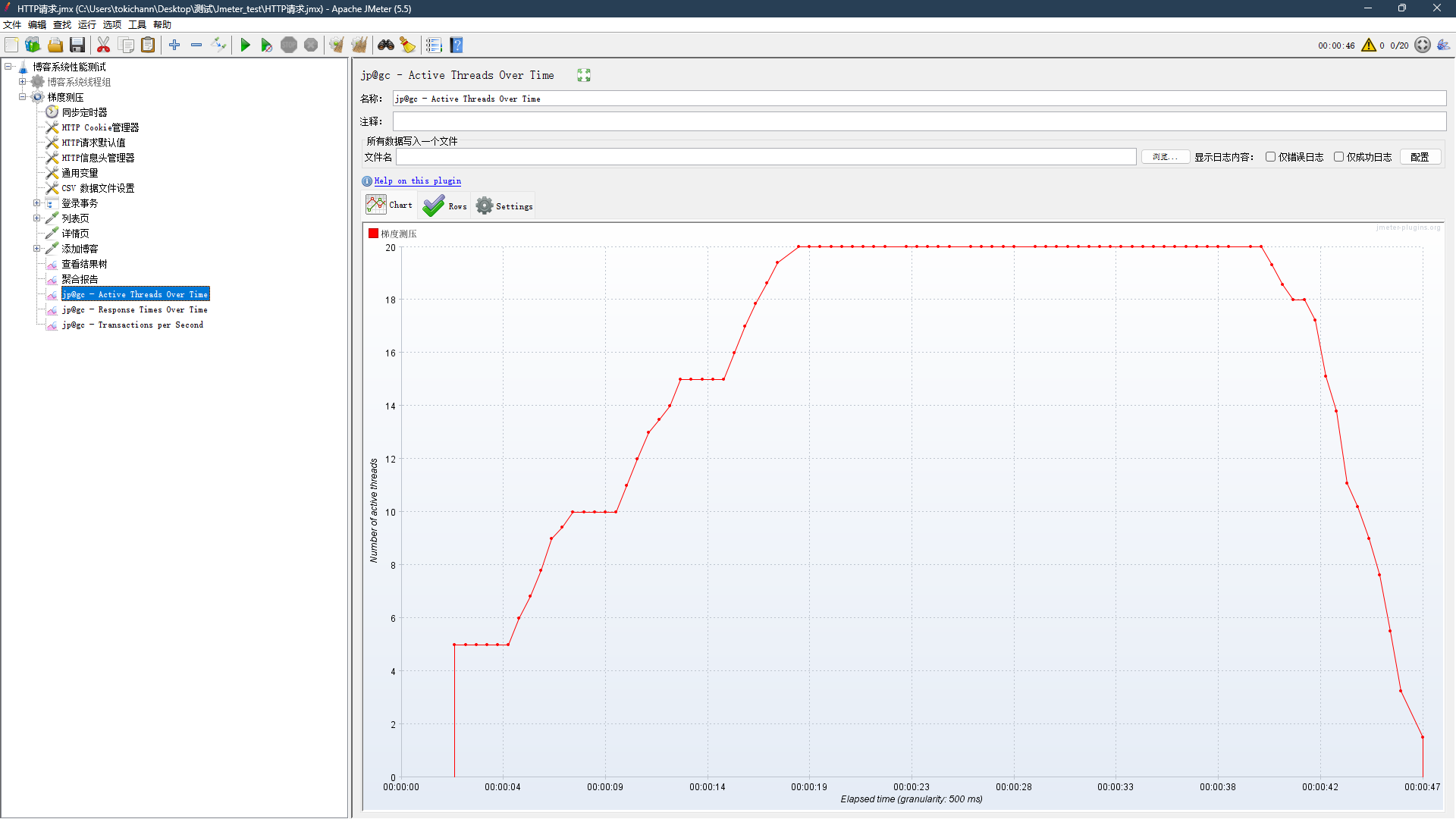The image size is (1456, 819).
Task: Open help via question mark book
Action: [x=457, y=45]
